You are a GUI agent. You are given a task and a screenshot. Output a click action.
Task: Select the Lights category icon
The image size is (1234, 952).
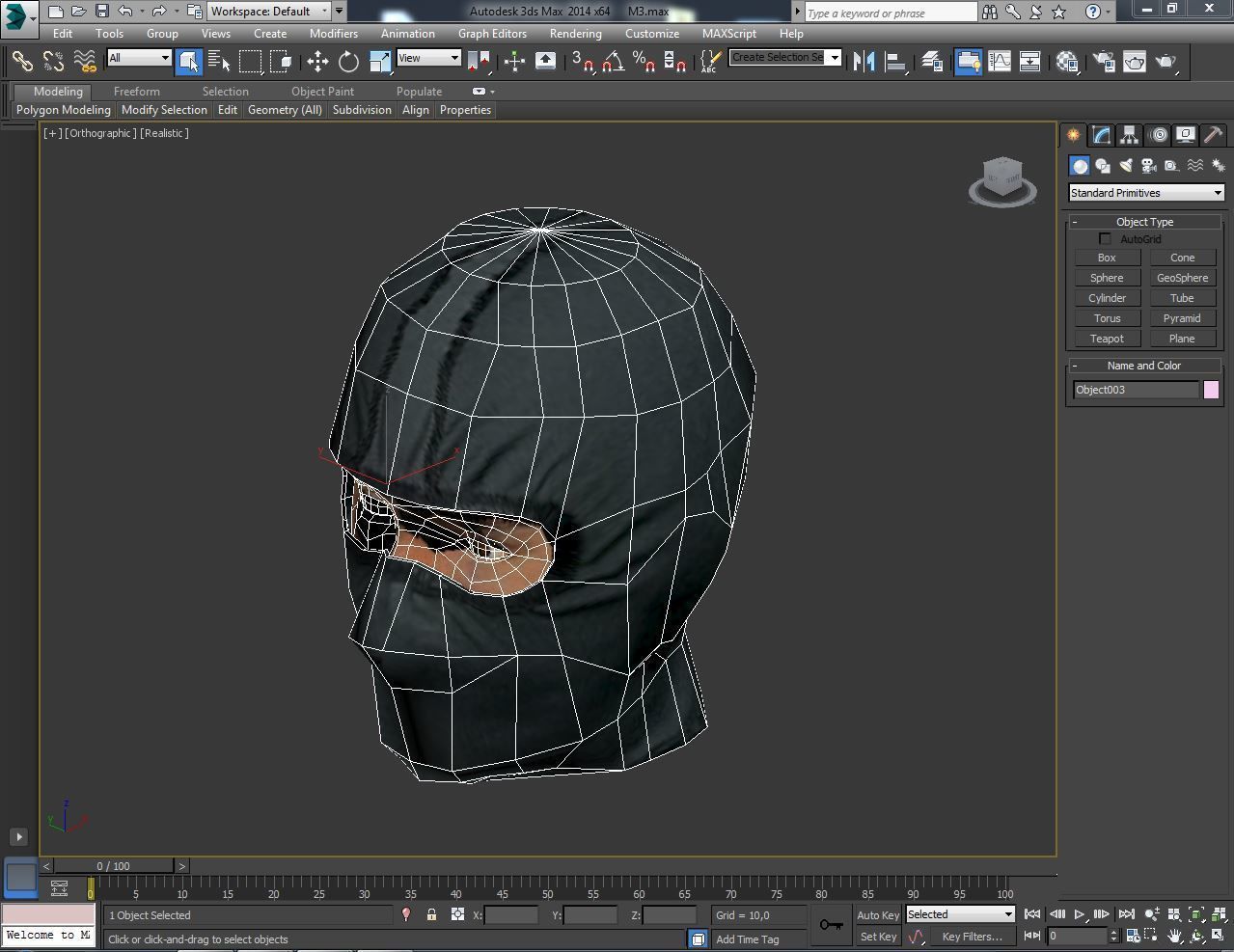(1126, 166)
